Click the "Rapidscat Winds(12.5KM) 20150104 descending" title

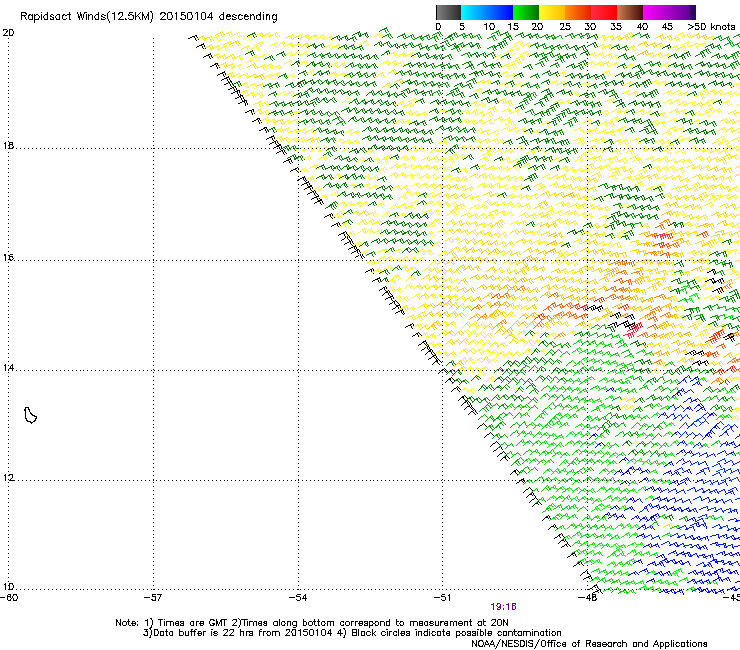(x=149, y=17)
